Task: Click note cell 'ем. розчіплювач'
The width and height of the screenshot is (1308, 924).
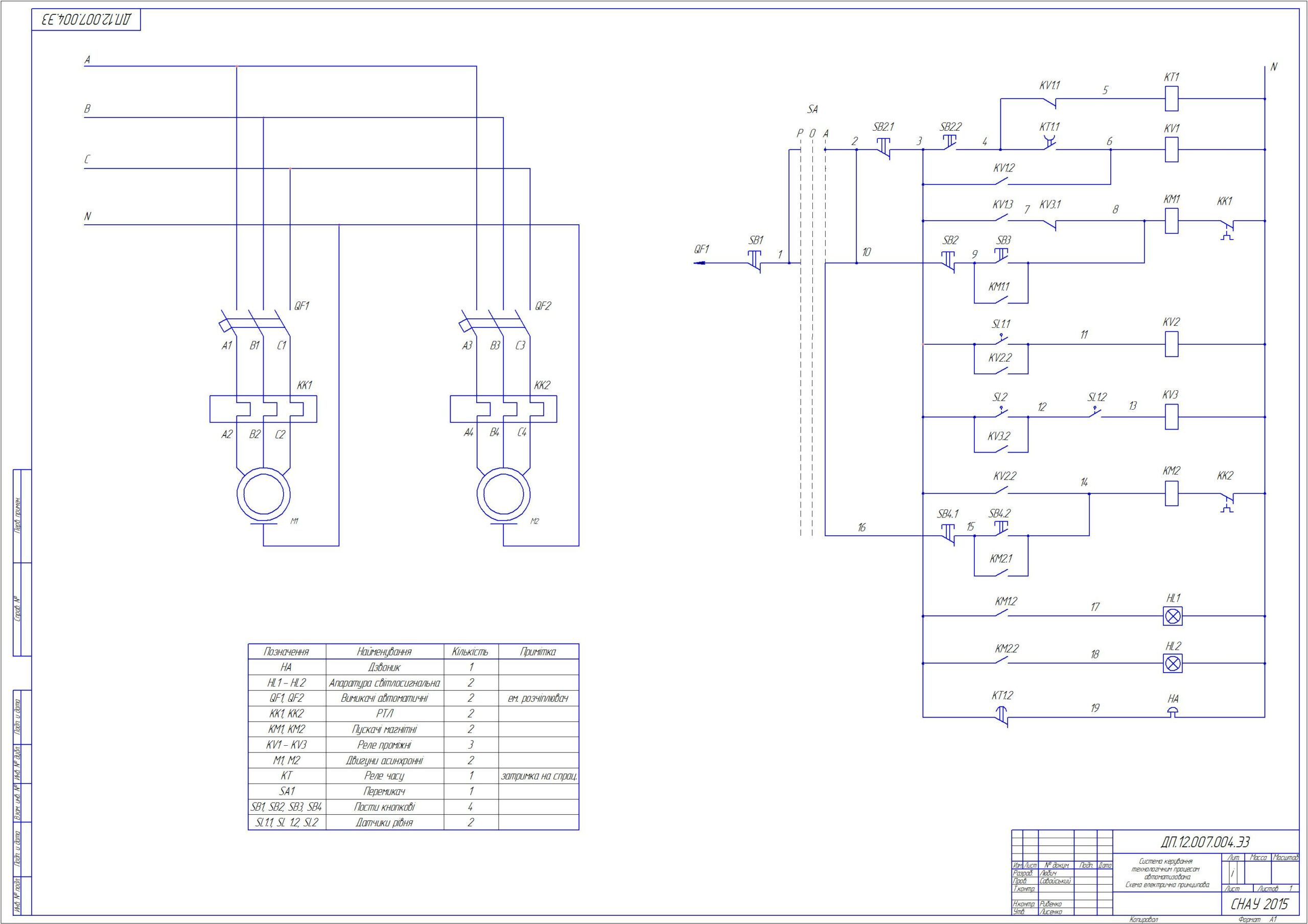Action: coord(539,698)
